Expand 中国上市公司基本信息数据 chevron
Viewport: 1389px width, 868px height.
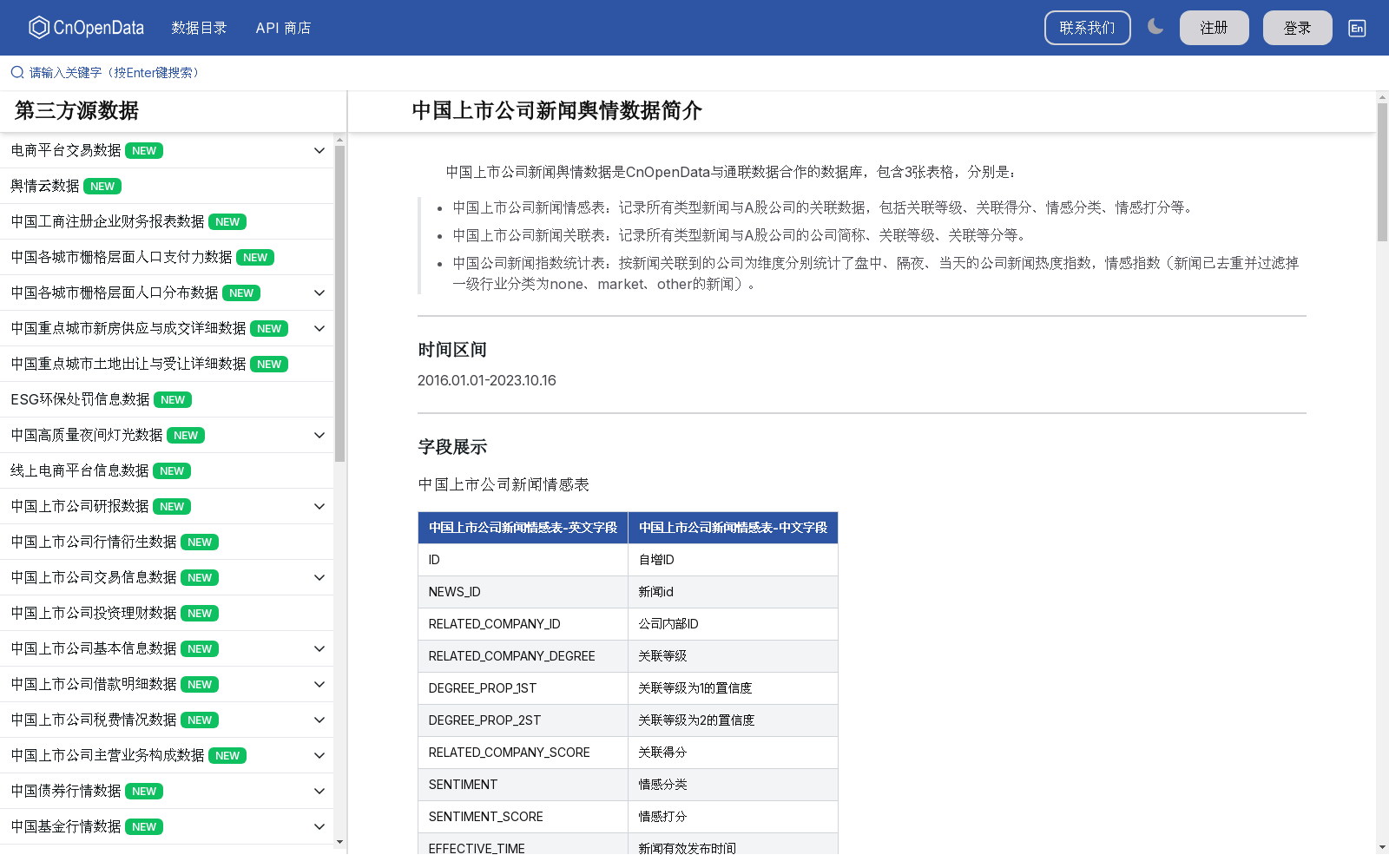[x=319, y=648]
